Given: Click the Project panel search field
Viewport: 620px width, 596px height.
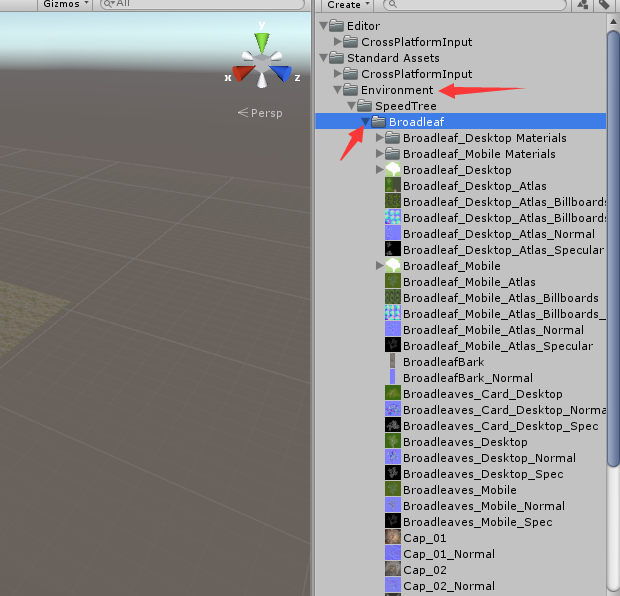Looking at the screenshot, I should point(475,5).
